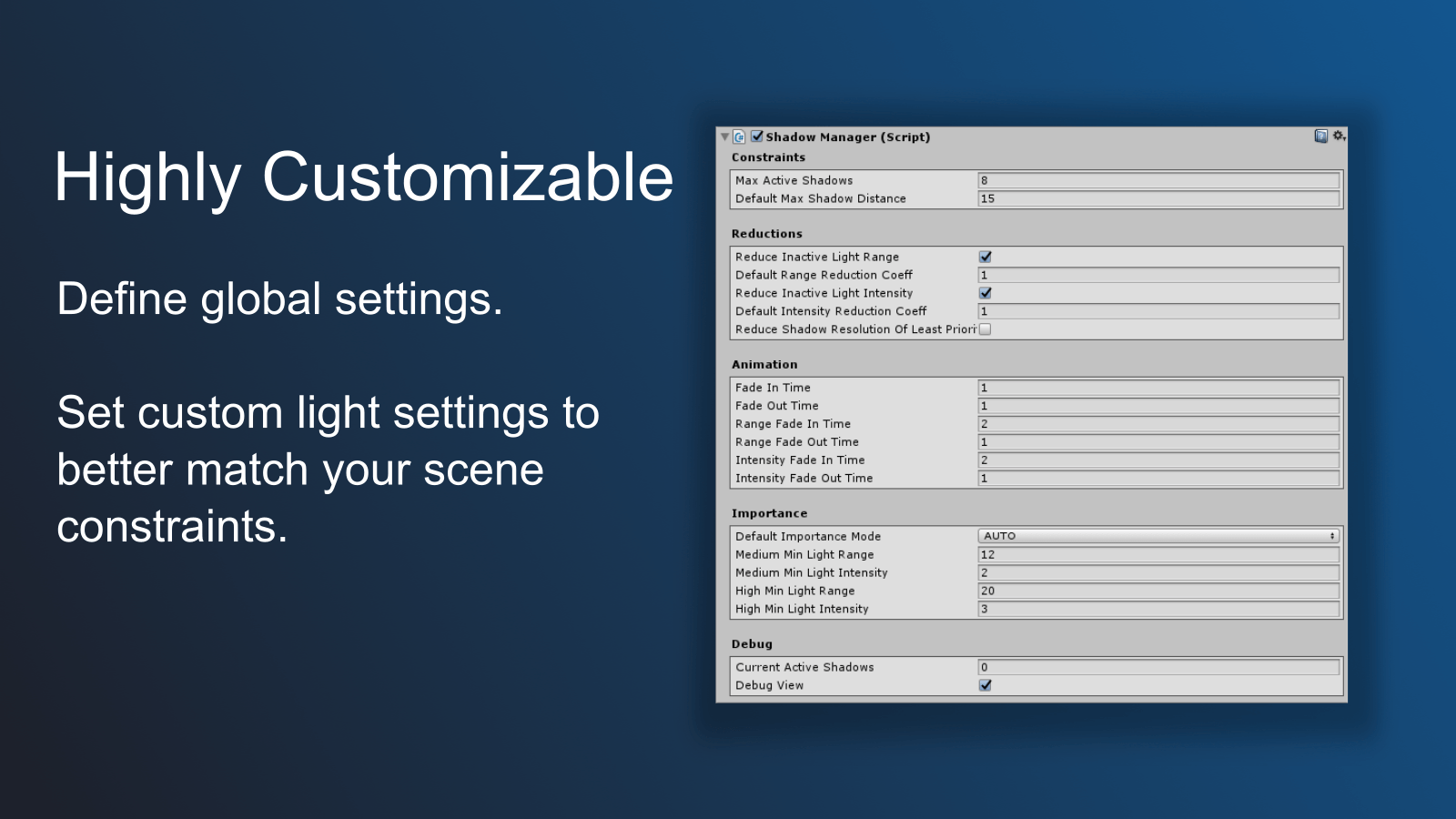Screen dimensions: 1456x819
Task: Click the Default Intensity Reduction Coeff field
Action: coord(1158,311)
